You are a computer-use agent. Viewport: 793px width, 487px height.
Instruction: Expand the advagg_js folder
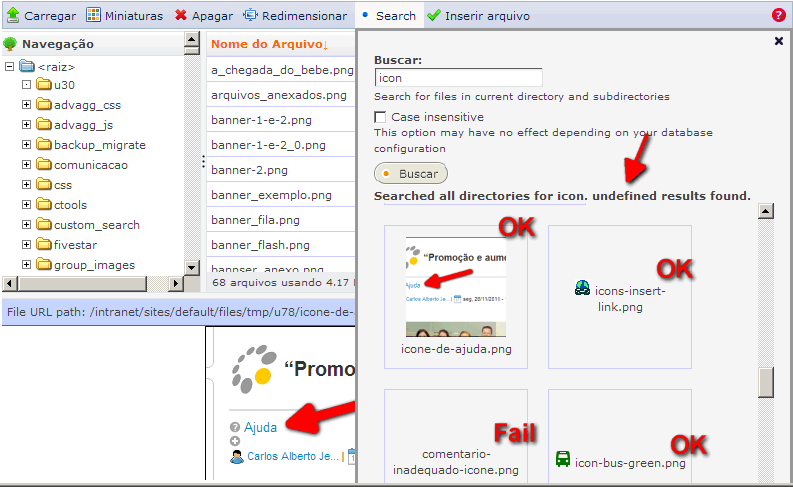(26, 124)
